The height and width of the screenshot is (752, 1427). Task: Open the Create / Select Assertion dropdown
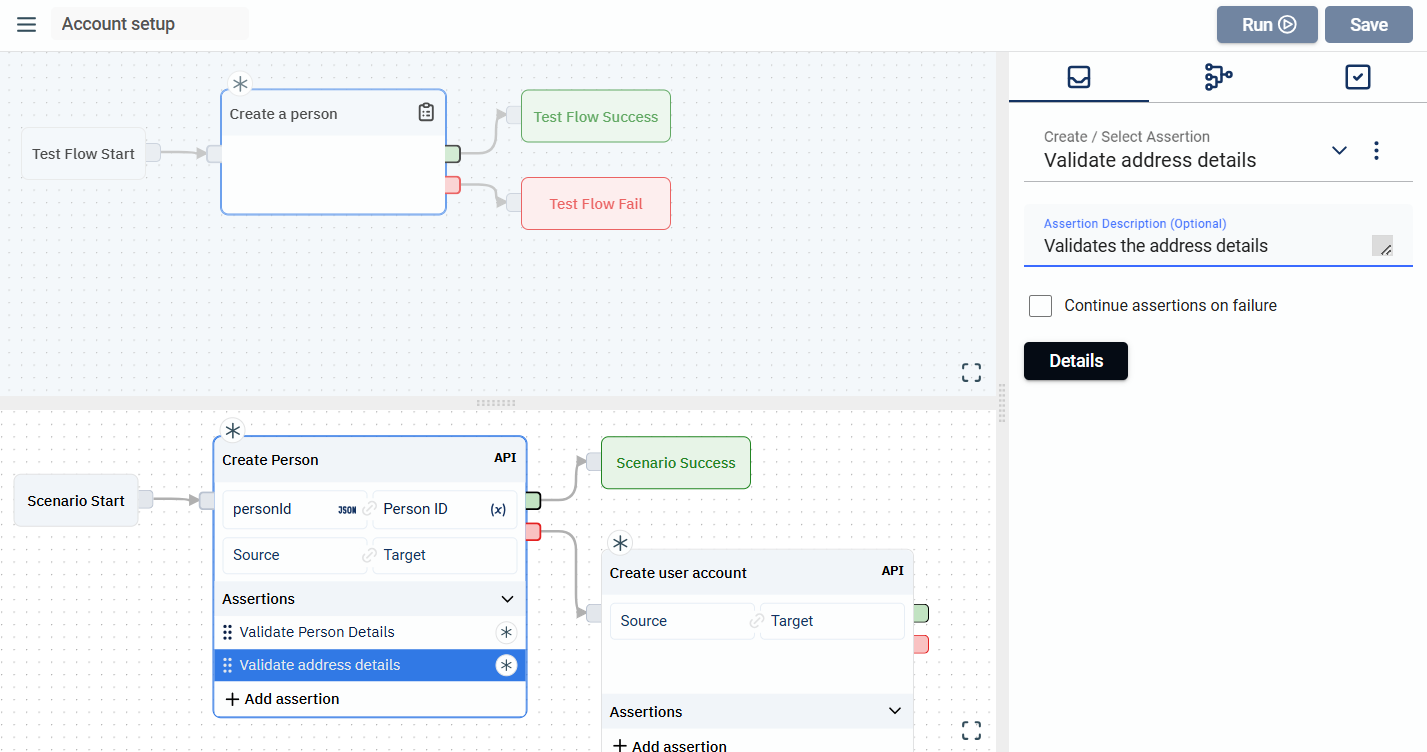click(1339, 150)
